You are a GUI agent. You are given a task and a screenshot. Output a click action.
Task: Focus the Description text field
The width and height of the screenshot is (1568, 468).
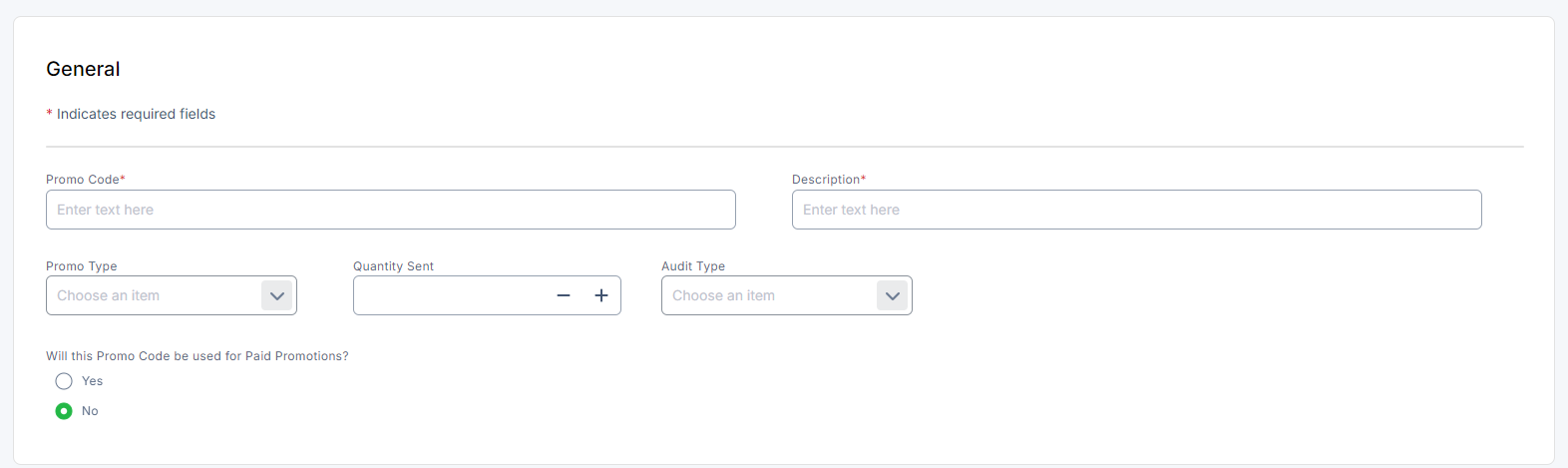[1136, 210]
